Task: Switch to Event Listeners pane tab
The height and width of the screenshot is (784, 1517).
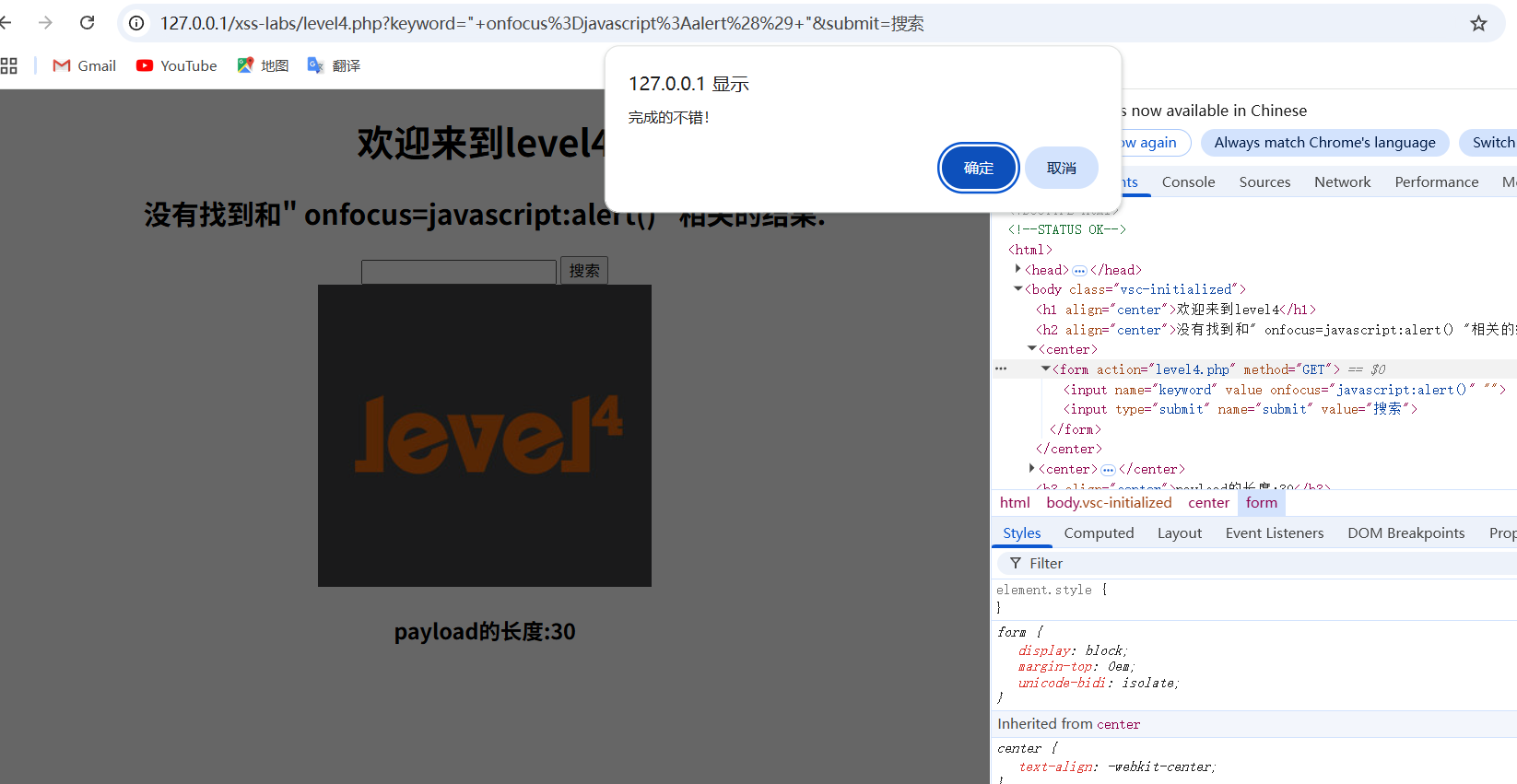Action: click(1274, 532)
